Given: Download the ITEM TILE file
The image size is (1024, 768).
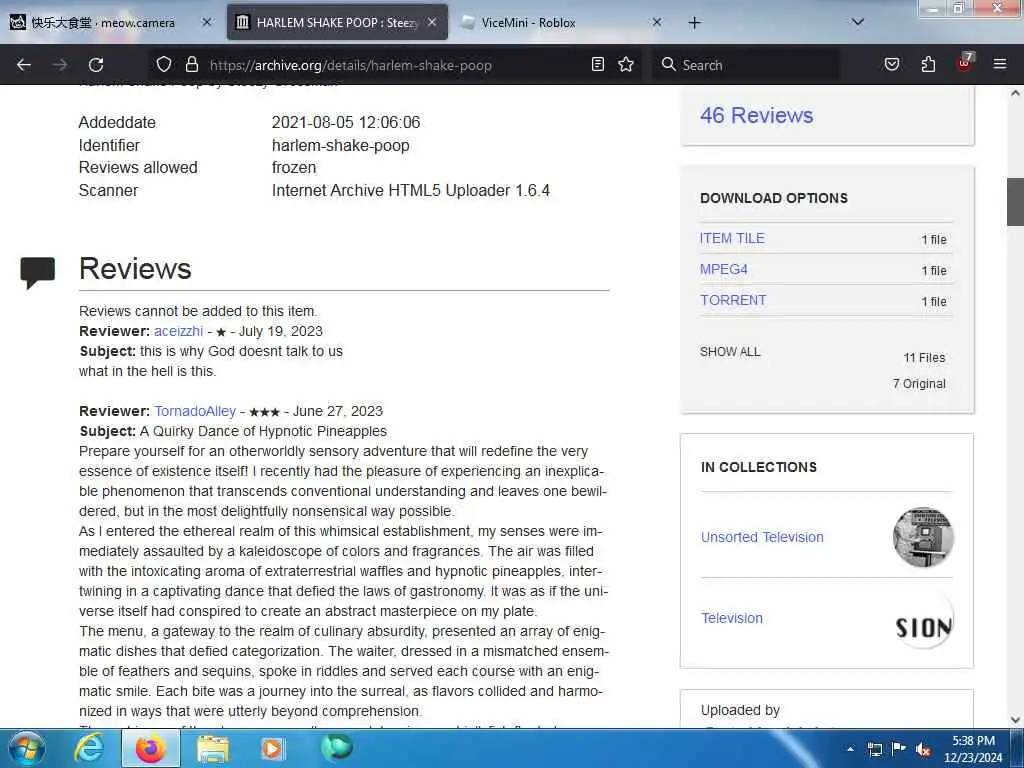Looking at the screenshot, I should click(x=732, y=238).
